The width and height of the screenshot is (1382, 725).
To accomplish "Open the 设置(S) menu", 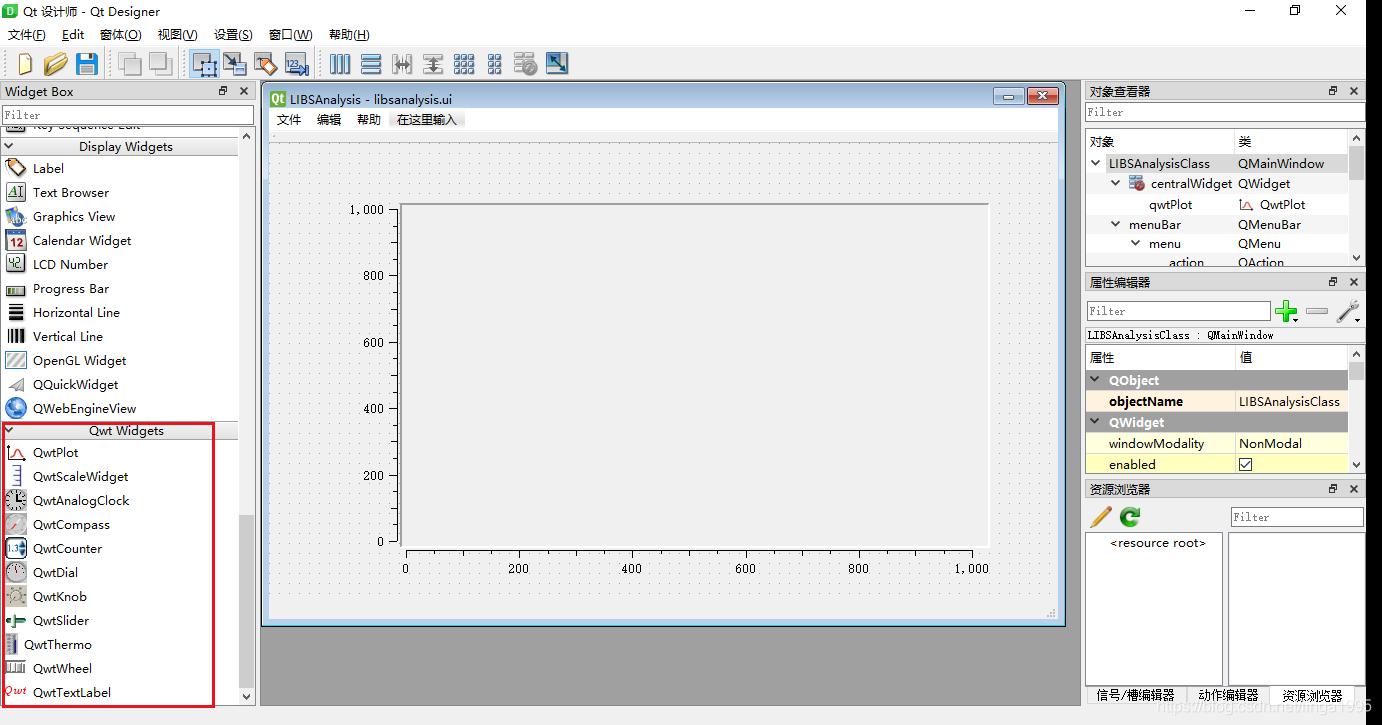I will tap(234, 35).
